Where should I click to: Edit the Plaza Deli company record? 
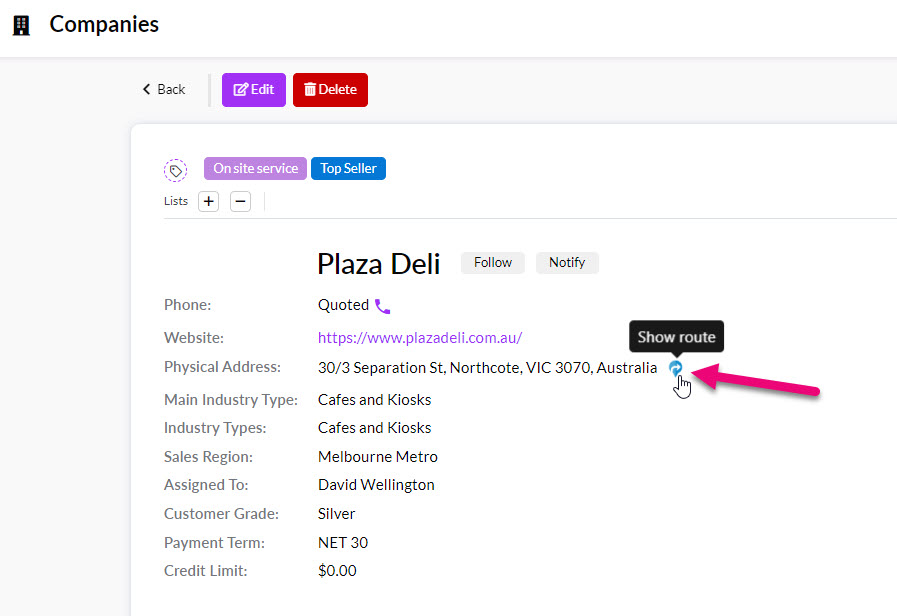pyautogui.click(x=254, y=89)
